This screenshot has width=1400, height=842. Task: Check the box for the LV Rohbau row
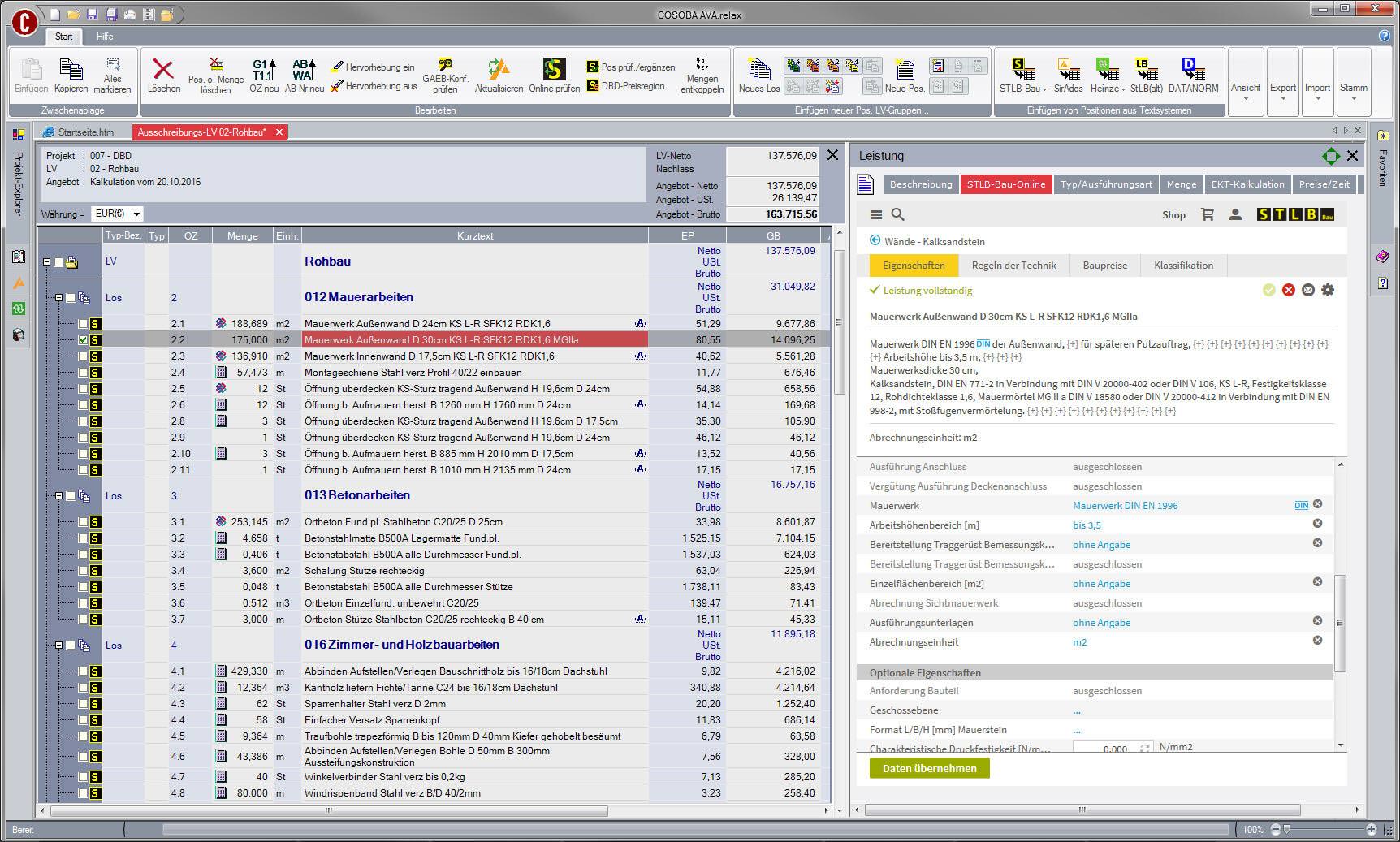click(x=58, y=262)
